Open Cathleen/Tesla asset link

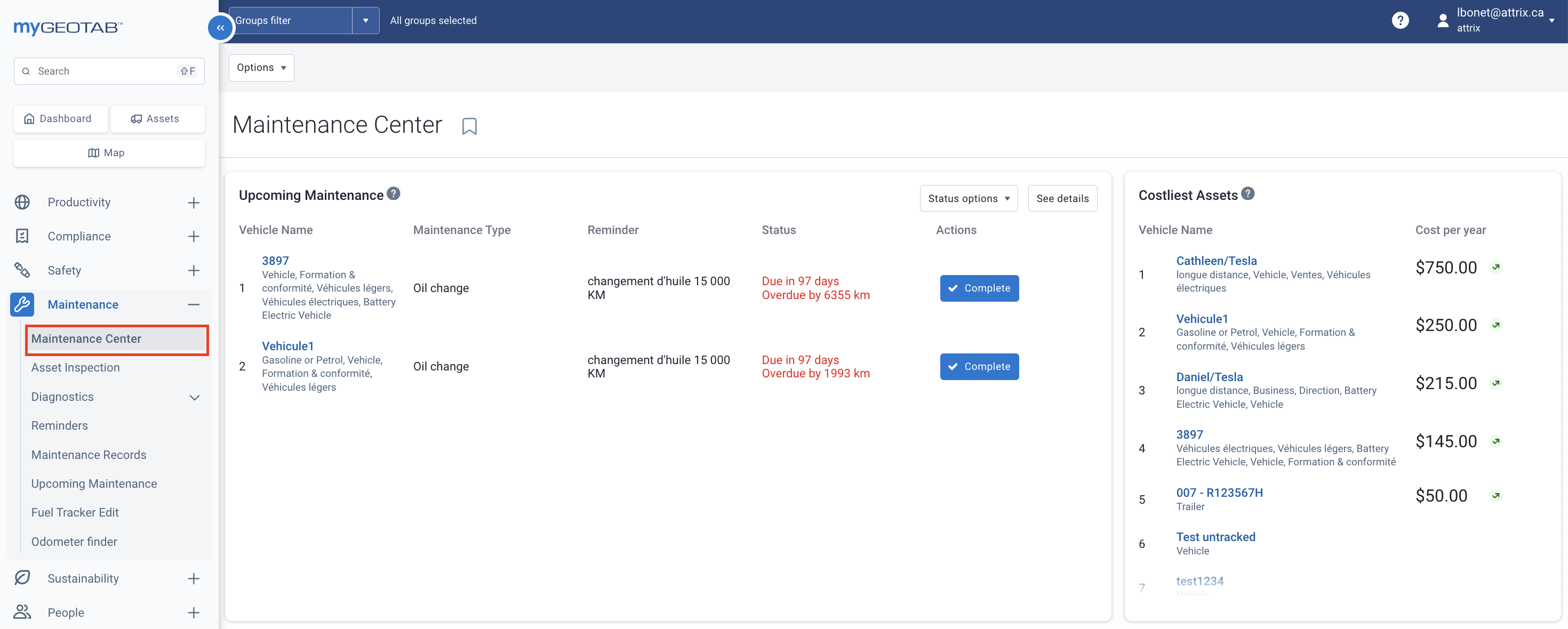coord(1216,260)
